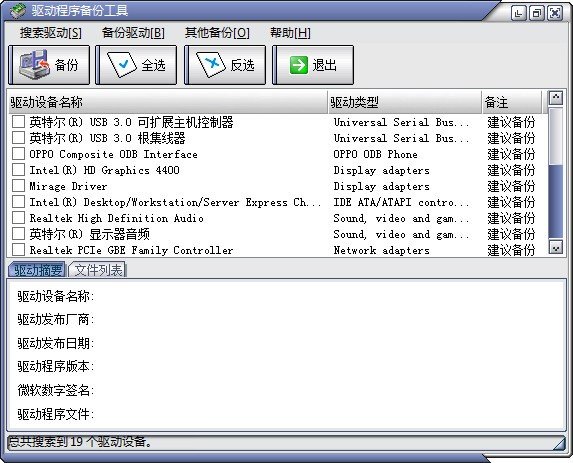Select the Mirage Driver checkbox
The height and width of the screenshot is (463, 573).
[x=18, y=186]
